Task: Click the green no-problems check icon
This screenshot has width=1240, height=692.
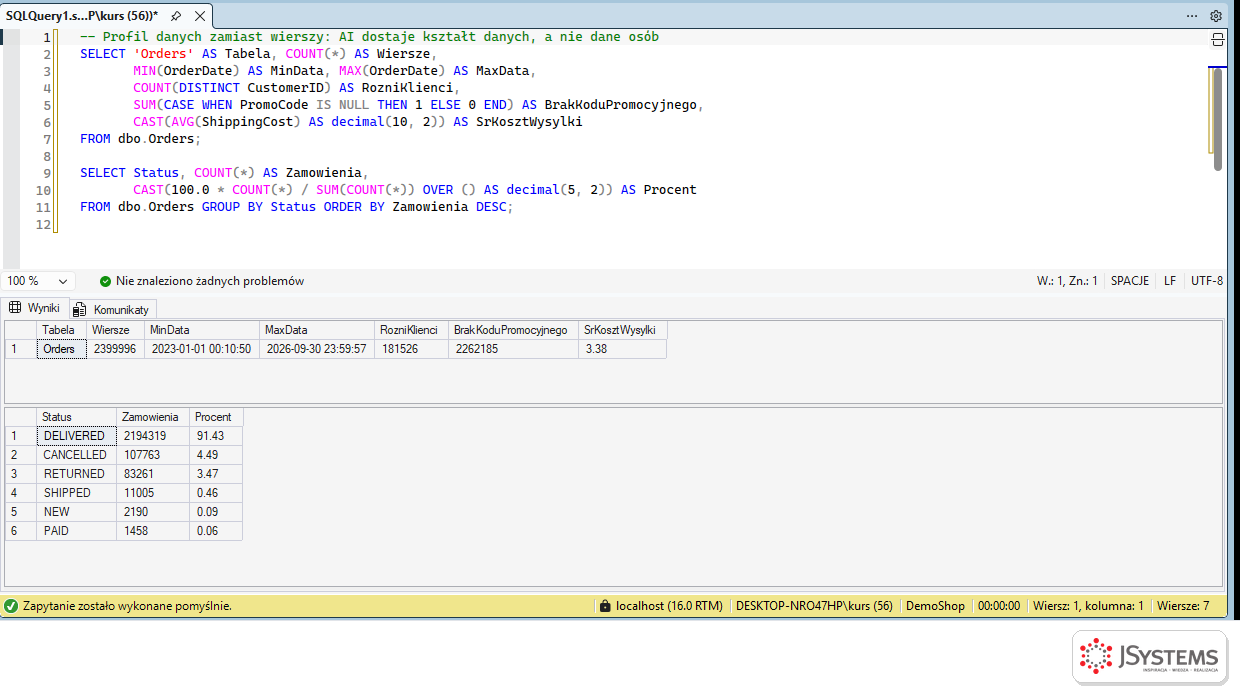Action: point(105,282)
